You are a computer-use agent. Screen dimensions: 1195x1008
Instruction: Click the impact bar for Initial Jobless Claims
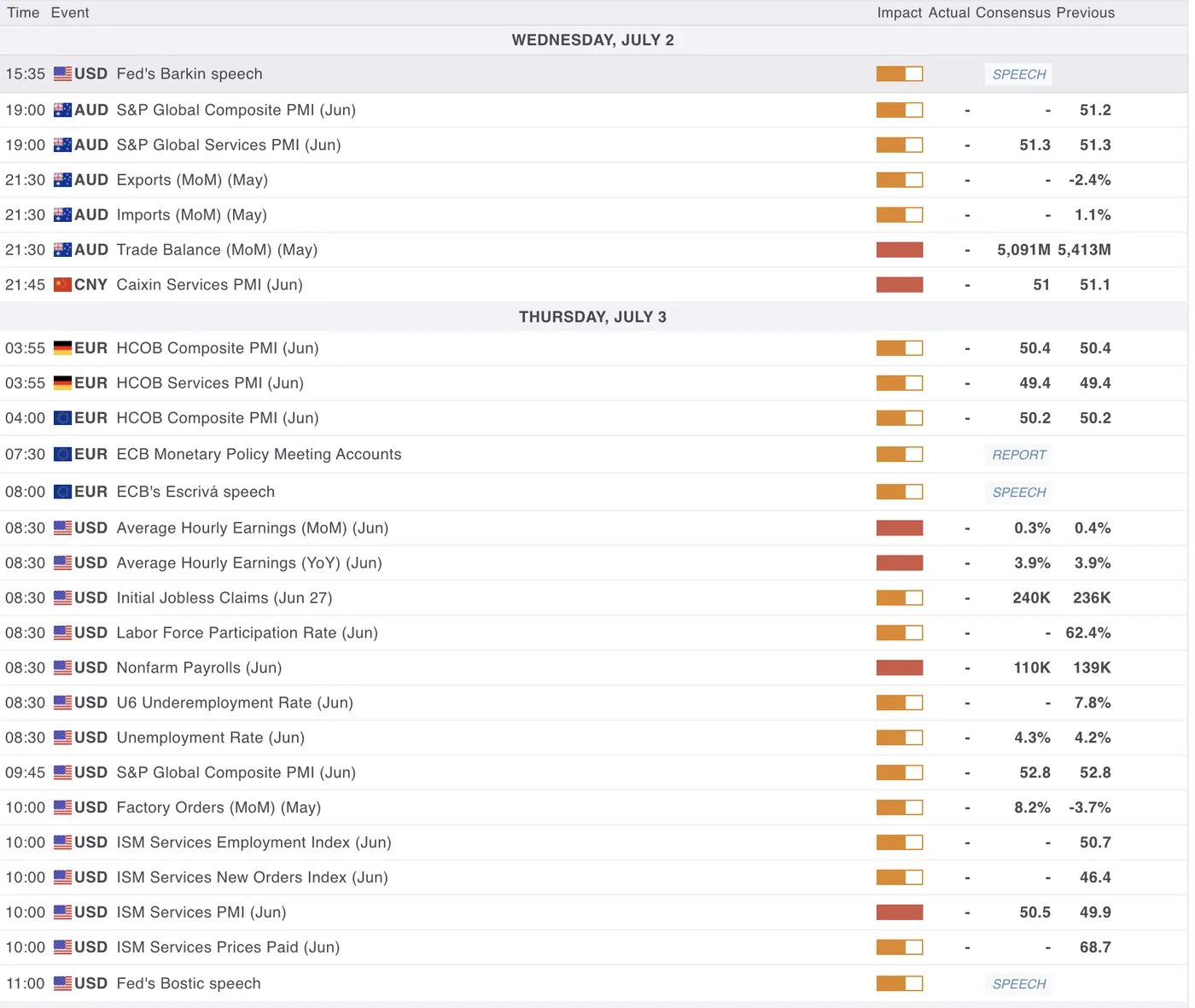900,598
